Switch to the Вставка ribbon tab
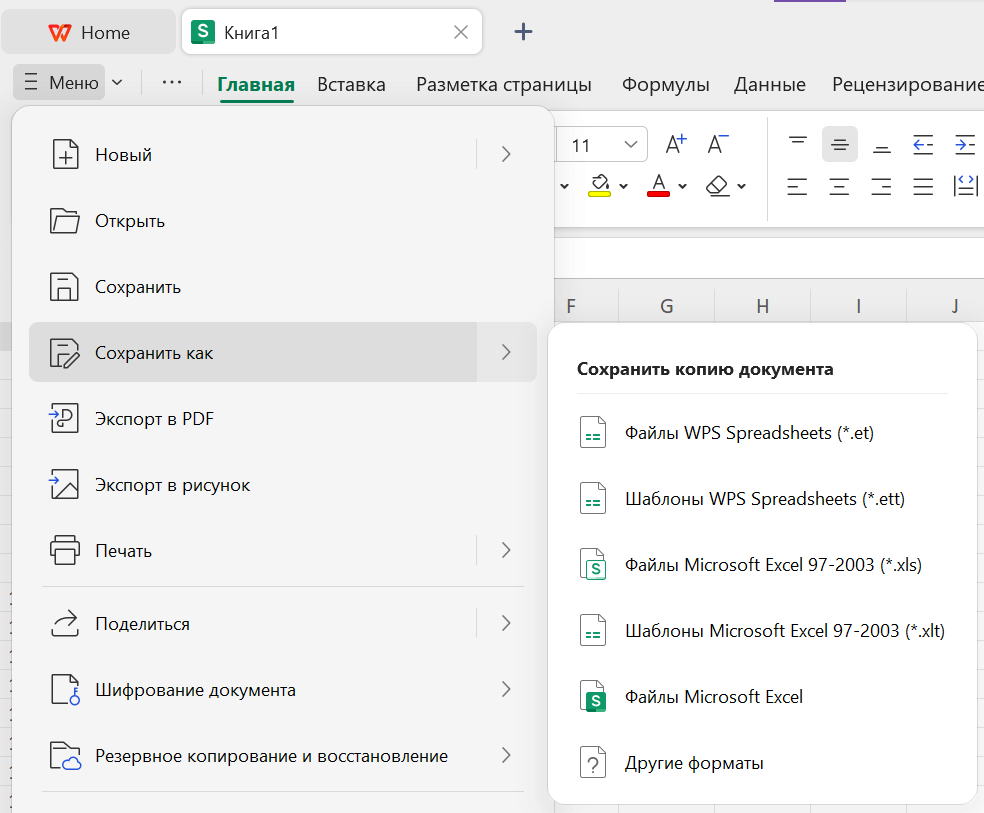The image size is (984, 813). pos(351,84)
